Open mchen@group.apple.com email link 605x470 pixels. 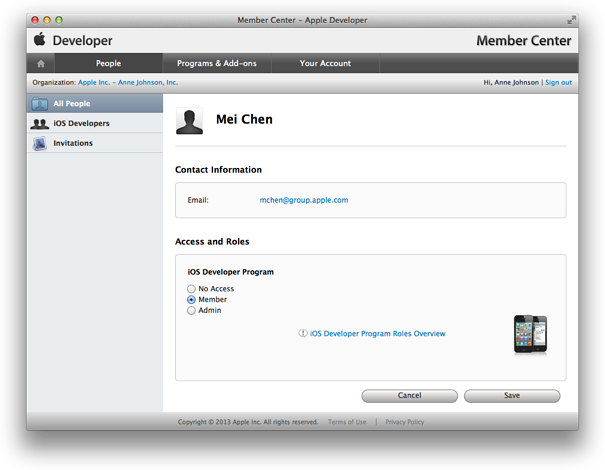coord(304,200)
